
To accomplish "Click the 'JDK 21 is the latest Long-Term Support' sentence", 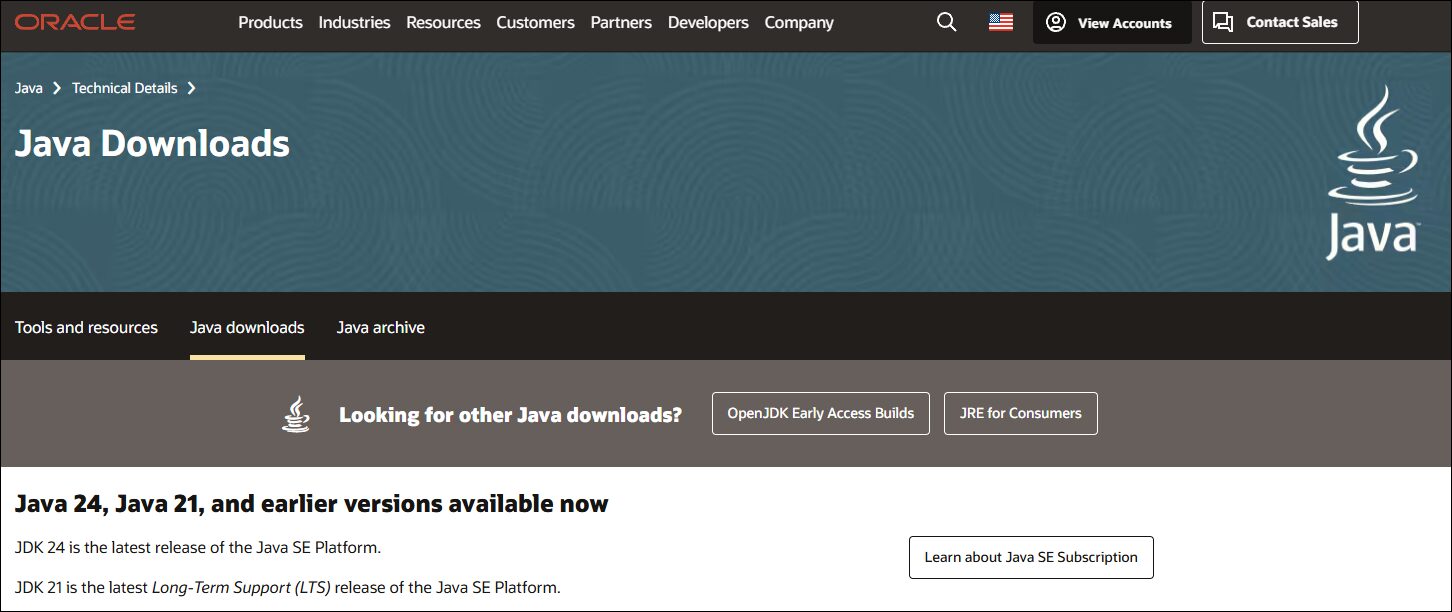I will (x=288, y=587).
